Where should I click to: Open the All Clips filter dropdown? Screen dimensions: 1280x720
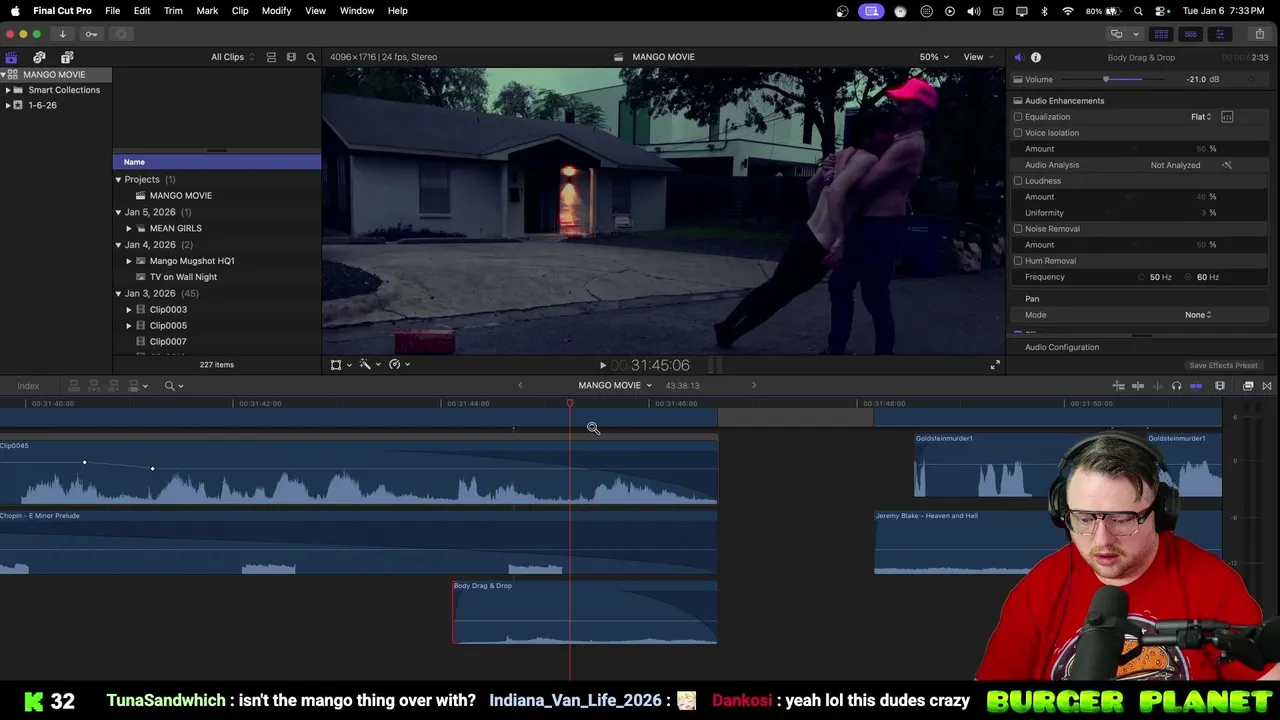232,57
